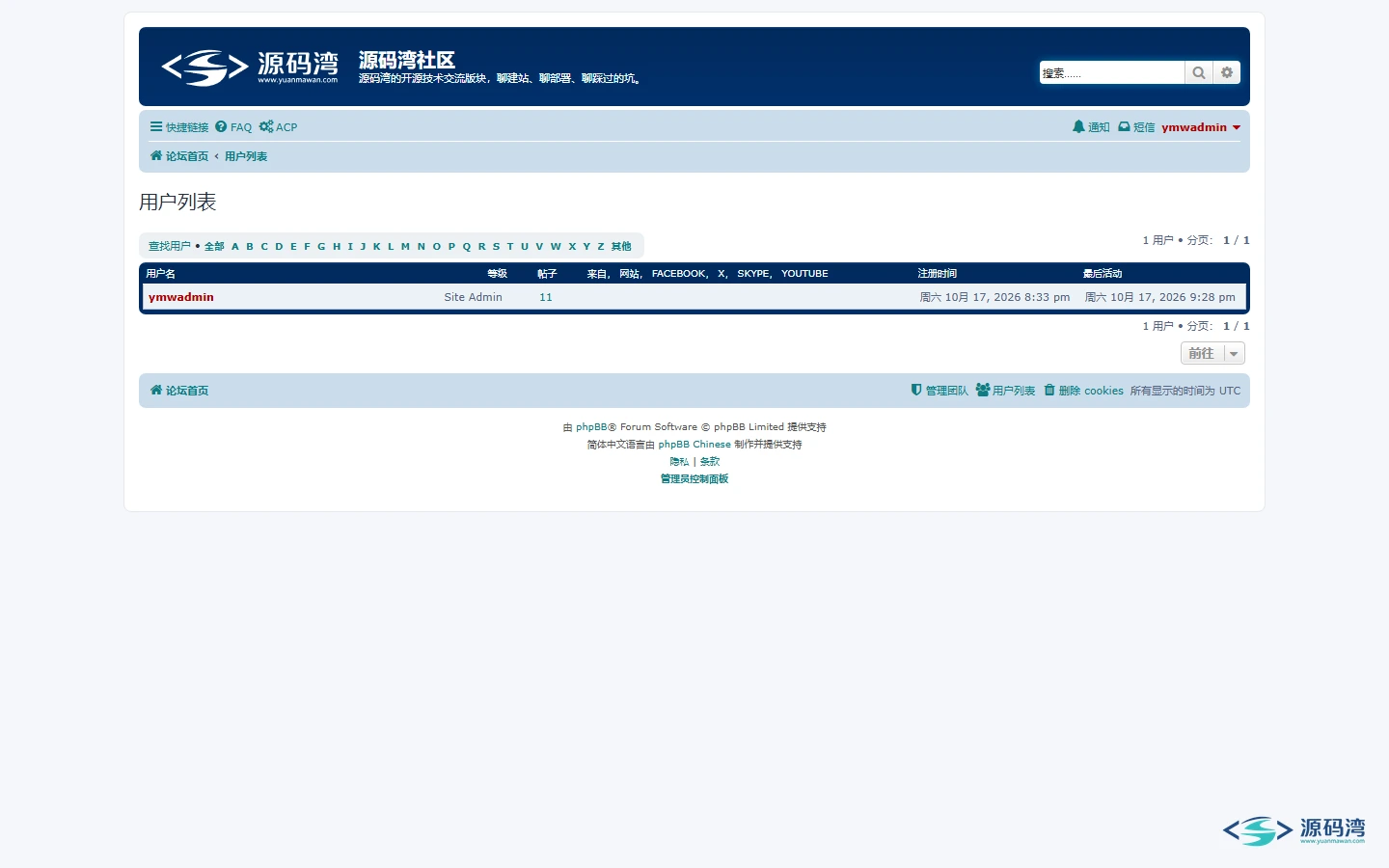Expand the ymwadmin user dropdown
Image resolution: width=1389 pixels, height=868 pixels.
1201,127
